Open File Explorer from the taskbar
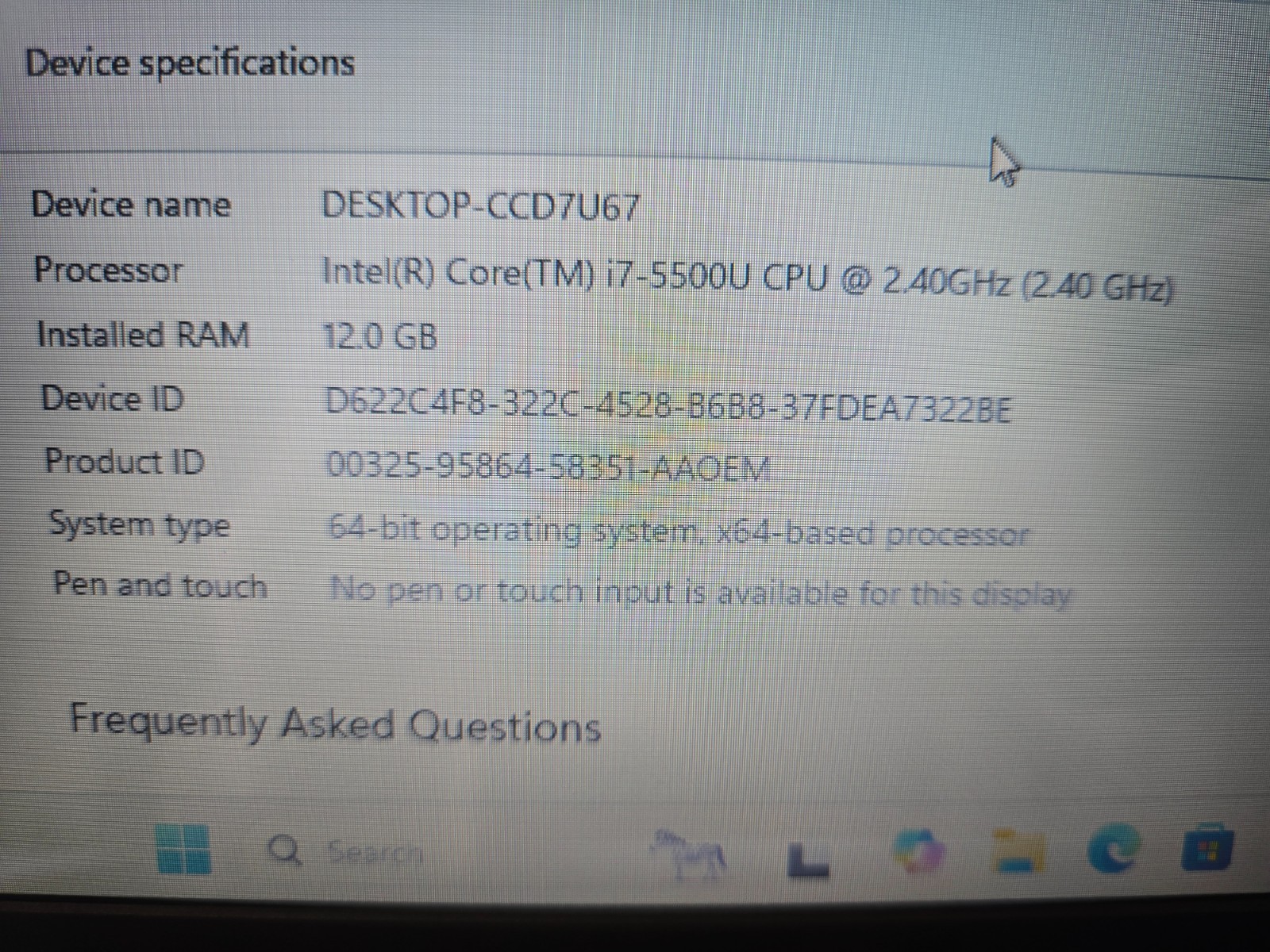 [x=1020, y=851]
